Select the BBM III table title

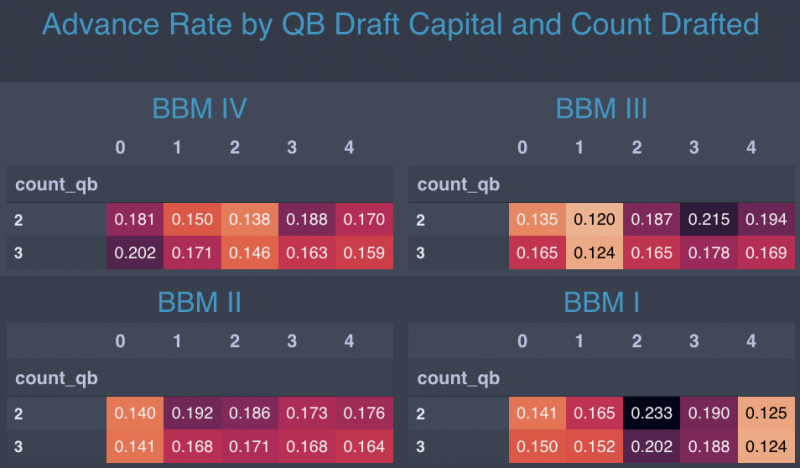[601, 108]
